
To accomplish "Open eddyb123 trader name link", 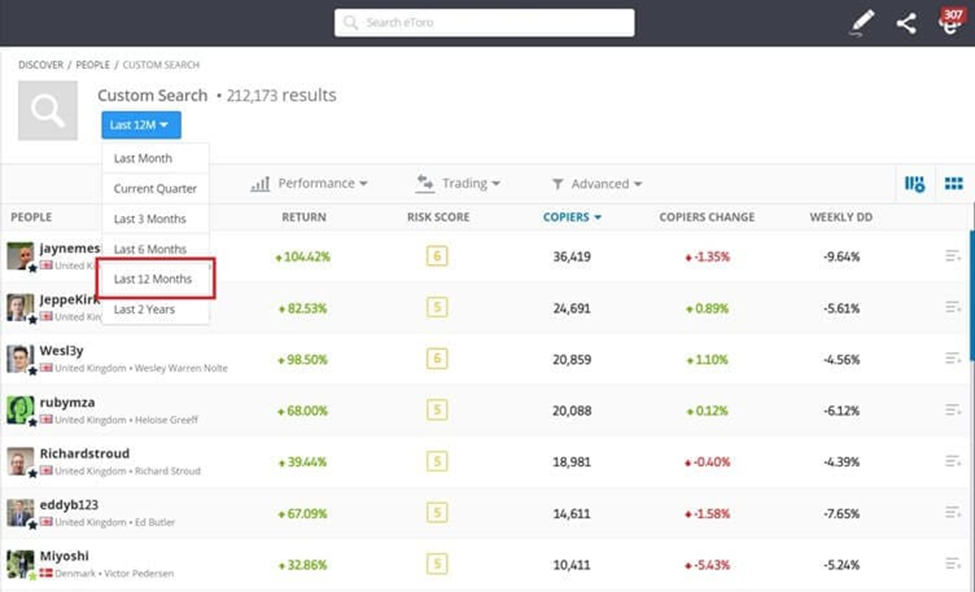I will (x=69, y=505).
